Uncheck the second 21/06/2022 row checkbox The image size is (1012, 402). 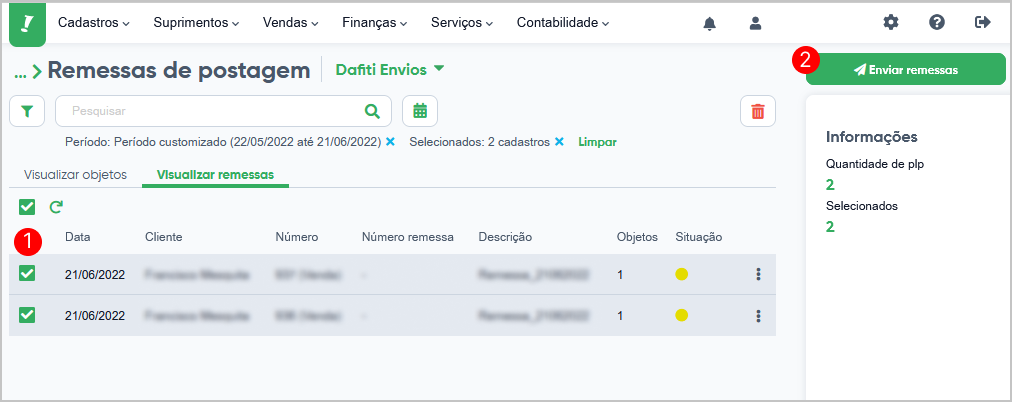click(27, 316)
